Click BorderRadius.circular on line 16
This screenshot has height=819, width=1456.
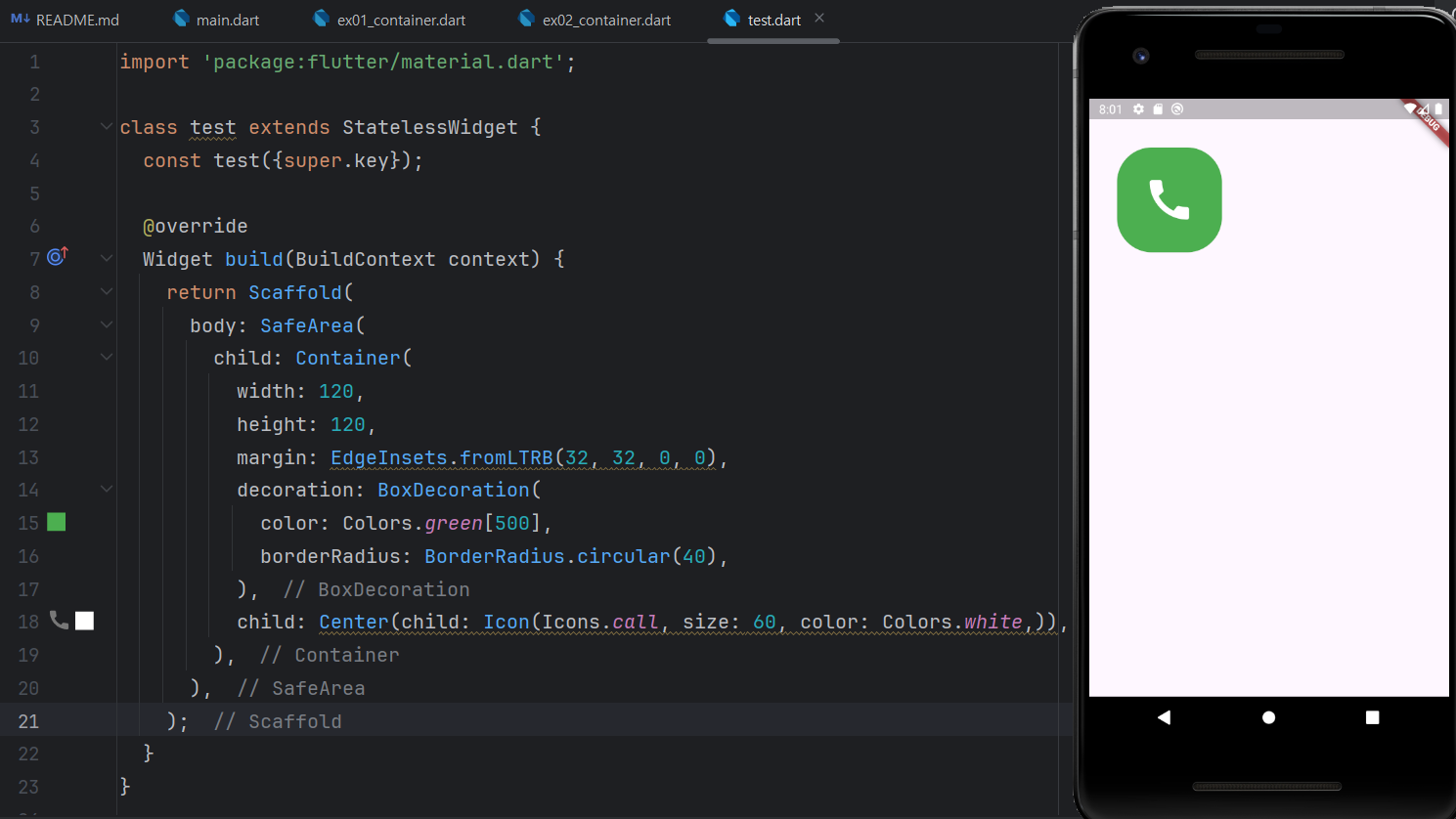pyautogui.click(x=548, y=556)
